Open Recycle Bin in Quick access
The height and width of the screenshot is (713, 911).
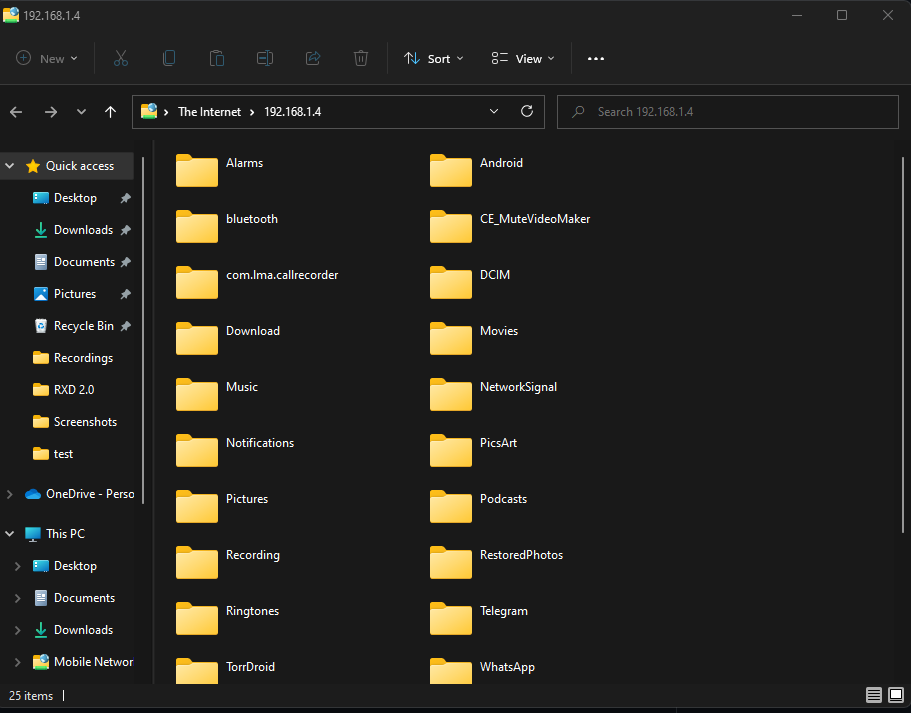(74, 326)
